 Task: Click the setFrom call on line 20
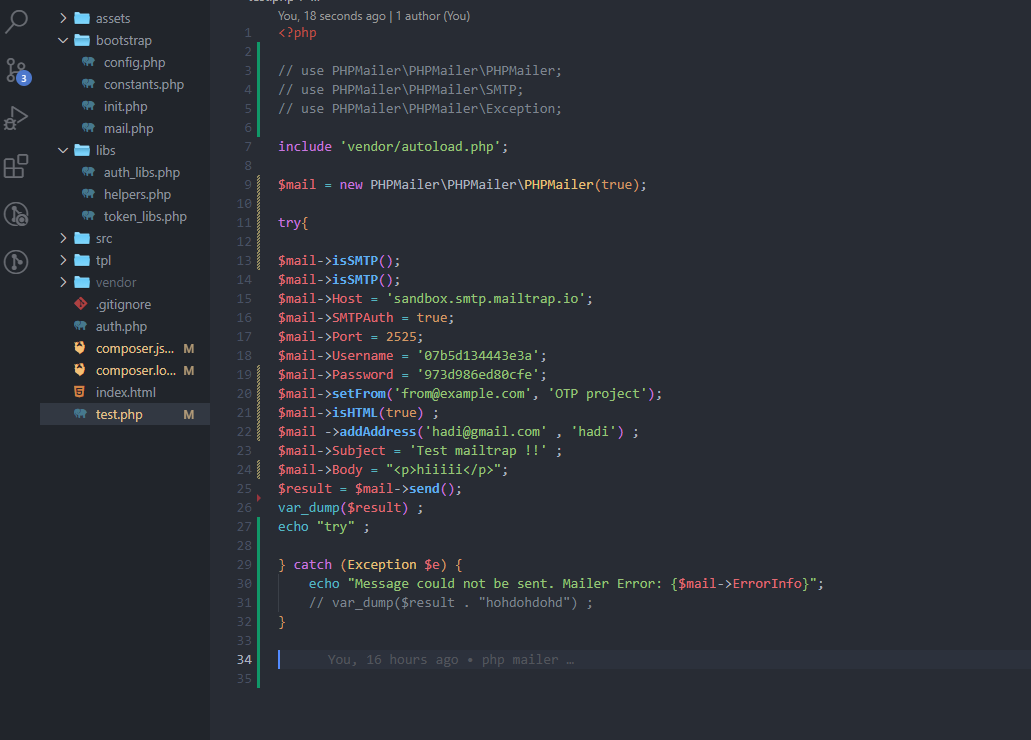click(470, 394)
